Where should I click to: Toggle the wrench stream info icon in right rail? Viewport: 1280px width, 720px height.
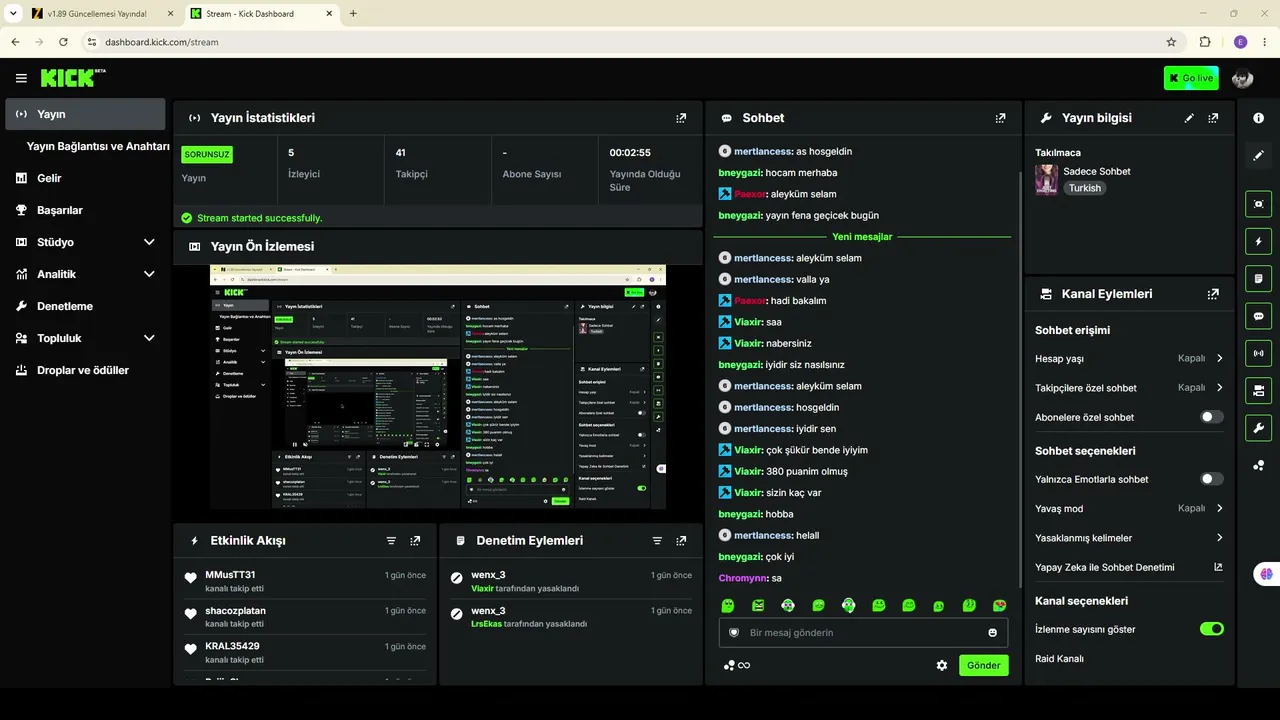coord(1258,428)
